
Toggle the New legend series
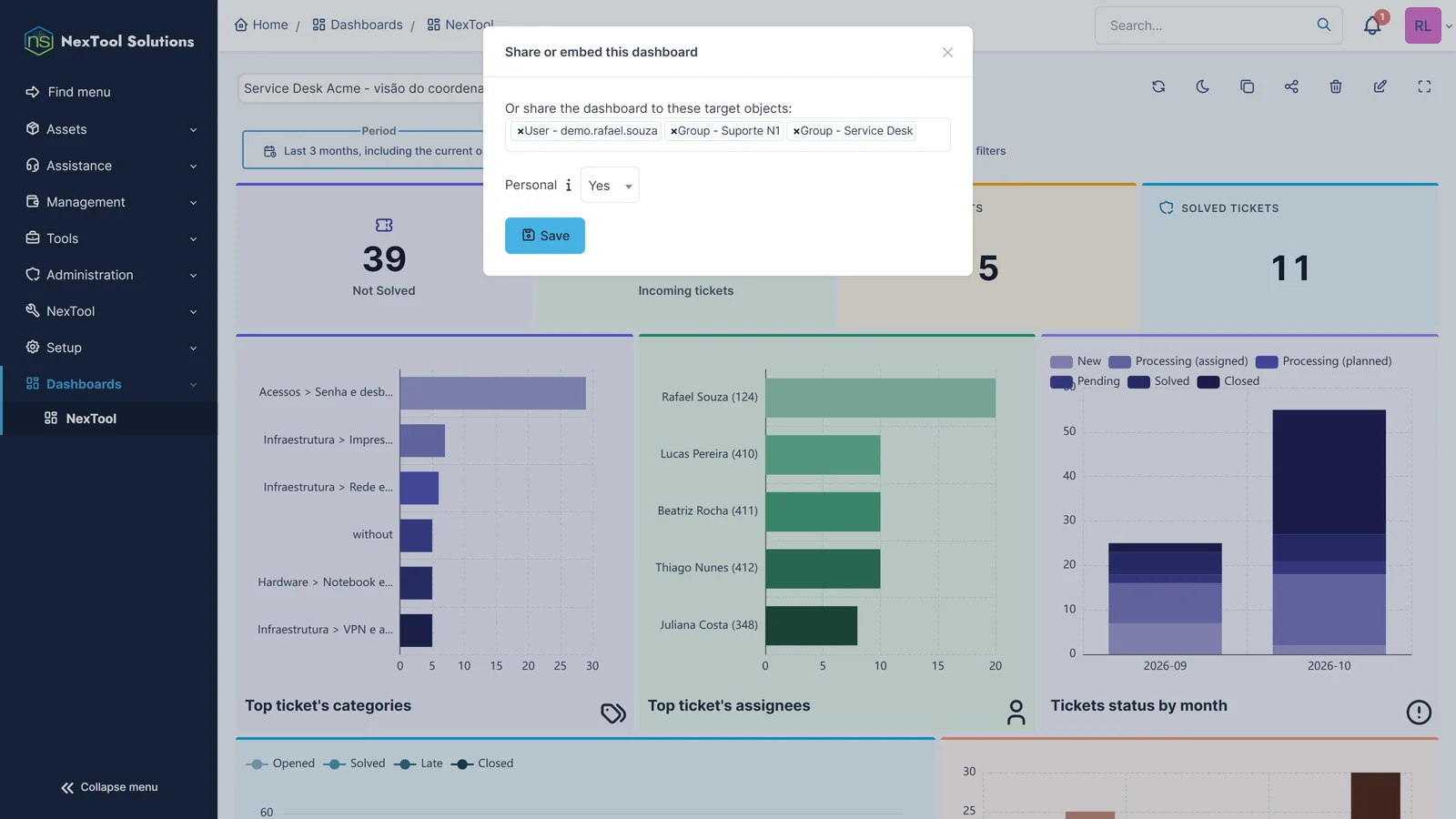pyautogui.click(x=1076, y=361)
